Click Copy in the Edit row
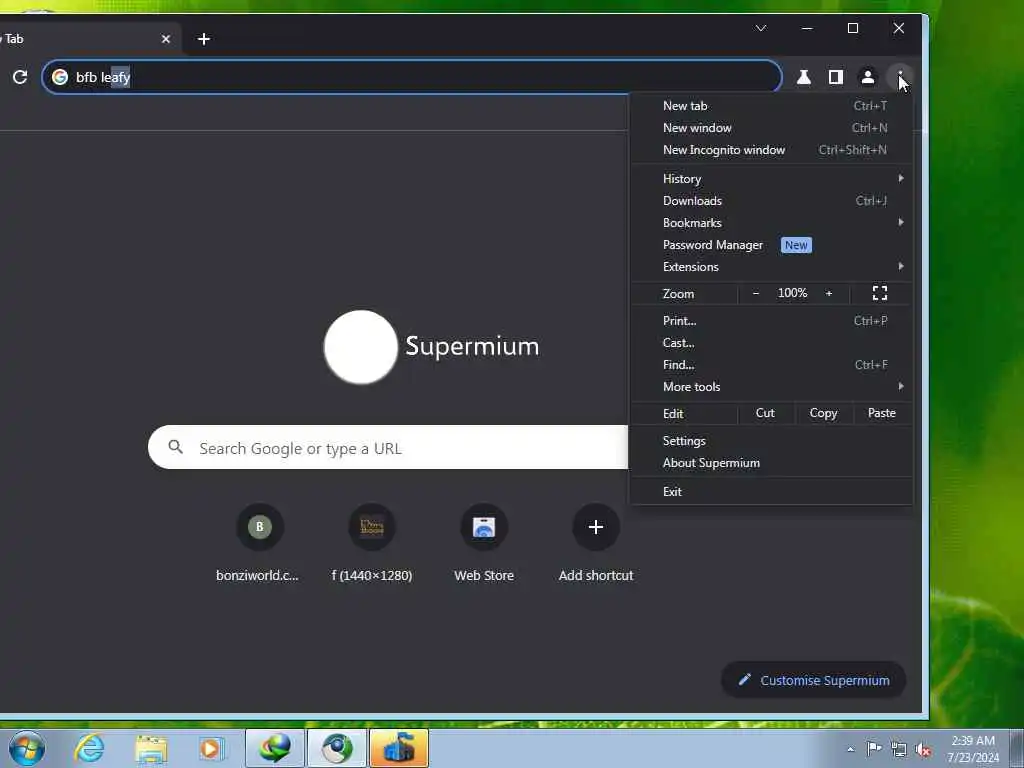1024x768 pixels. [x=824, y=413]
